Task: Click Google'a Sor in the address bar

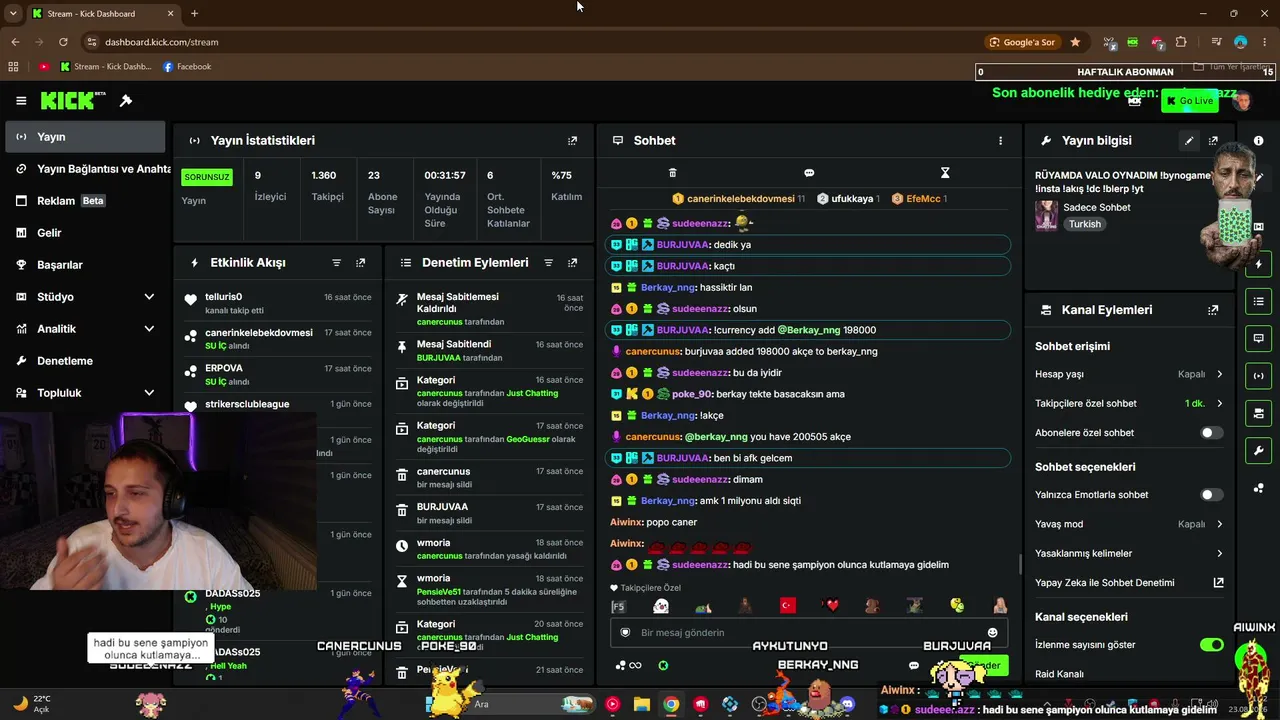Action: (1022, 42)
